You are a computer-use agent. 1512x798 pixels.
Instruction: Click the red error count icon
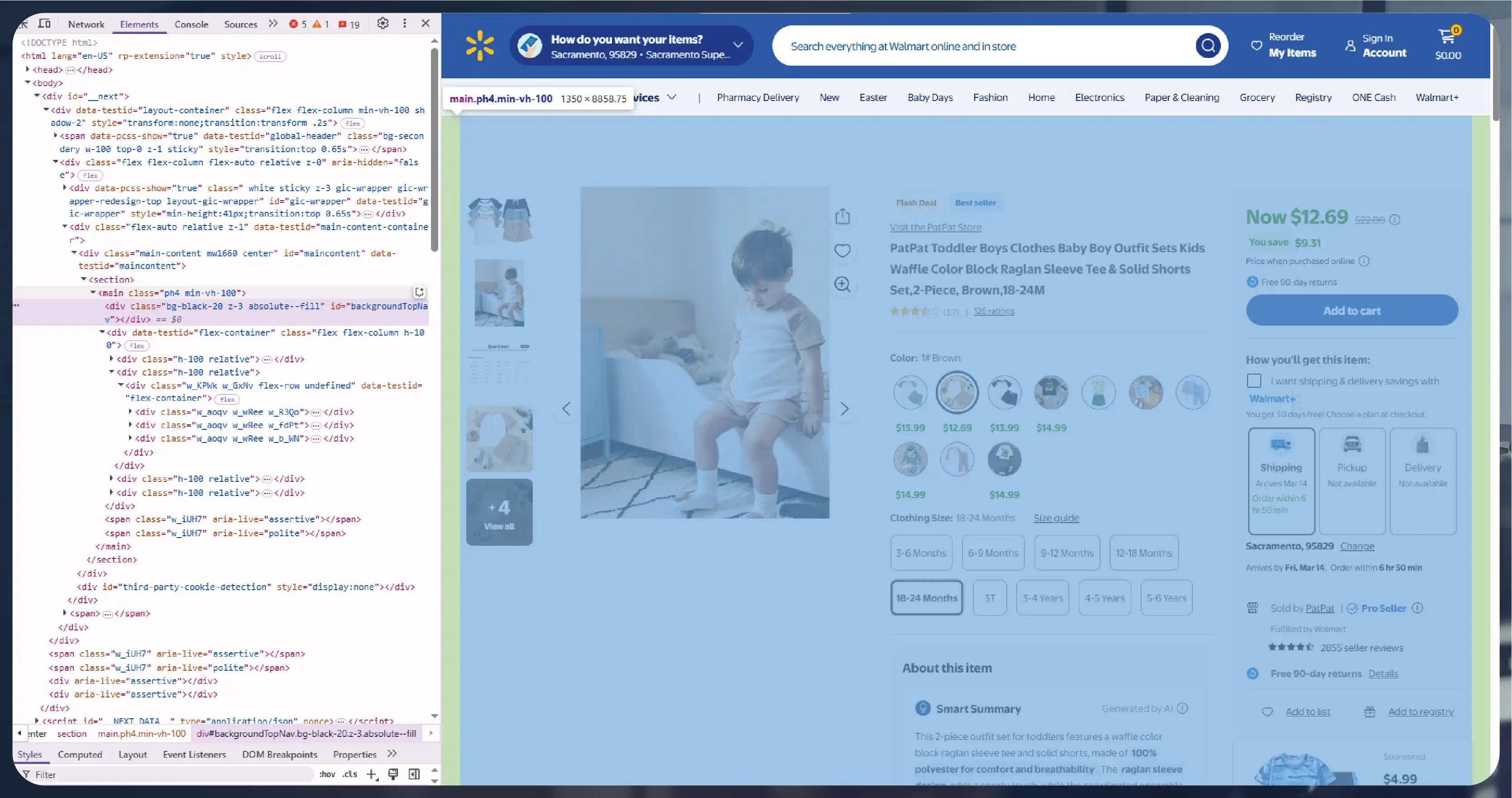click(293, 24)
